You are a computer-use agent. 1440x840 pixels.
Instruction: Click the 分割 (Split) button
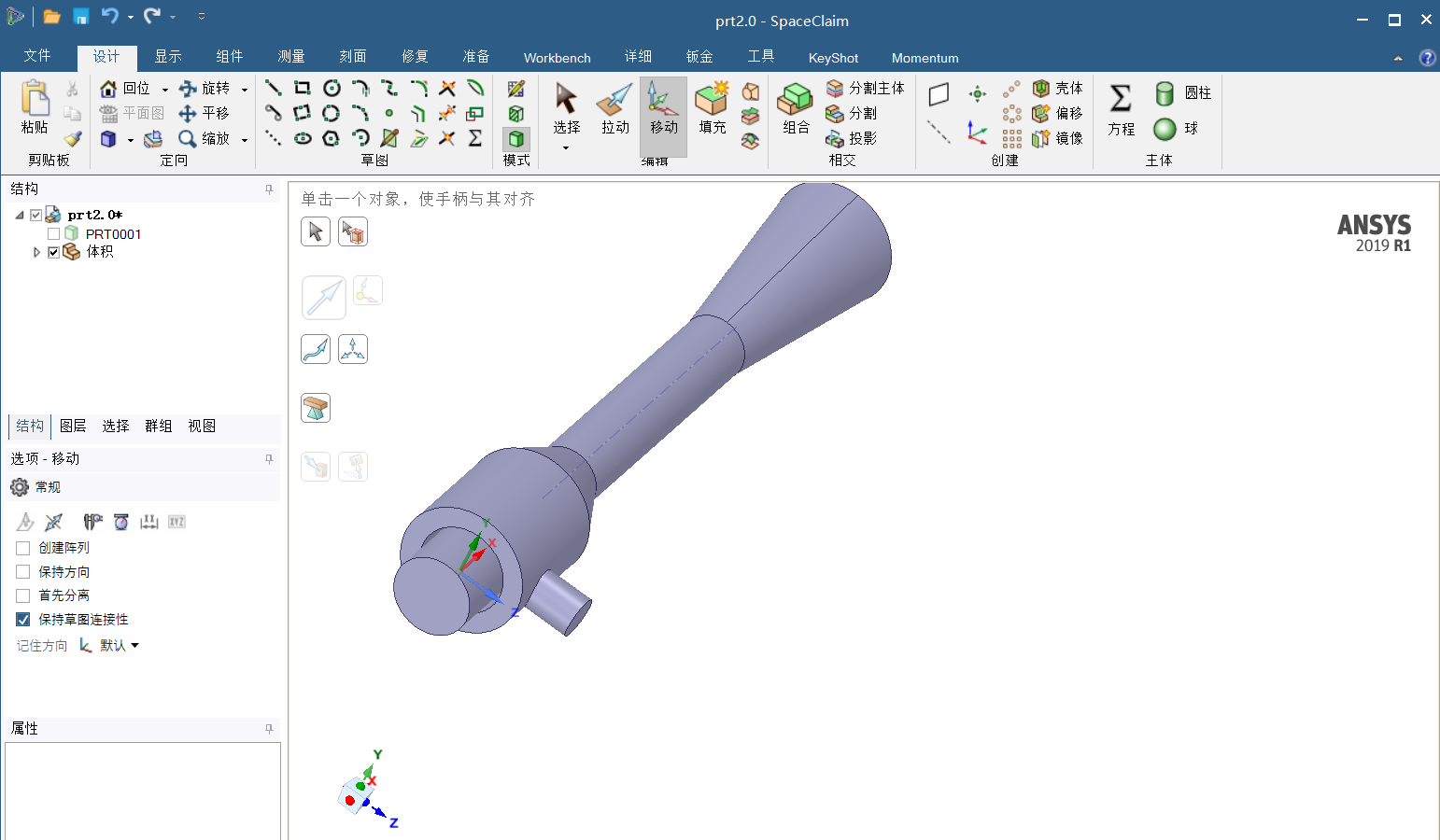point(851,113)
